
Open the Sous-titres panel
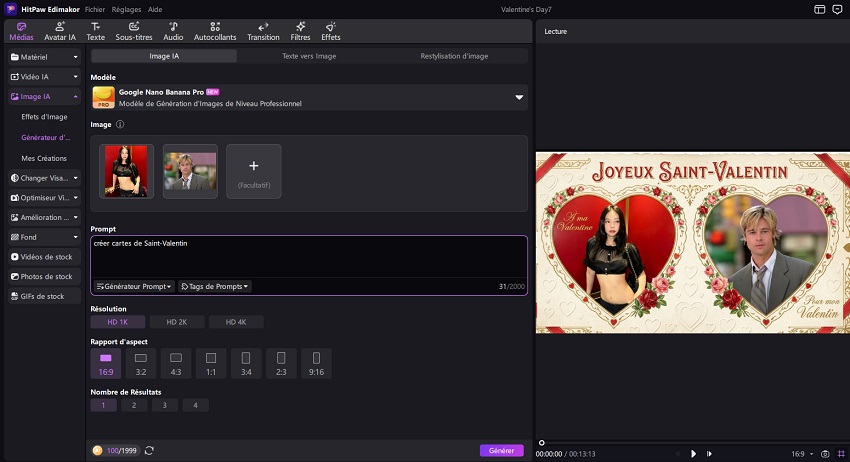coord(132,30)
